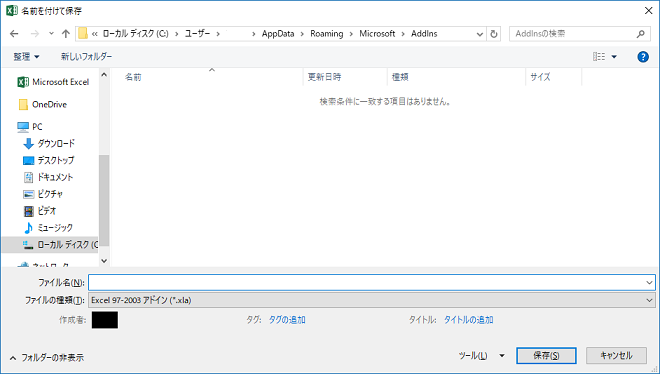Click the キャンセル button
The image size is (660, 374).
616,355
